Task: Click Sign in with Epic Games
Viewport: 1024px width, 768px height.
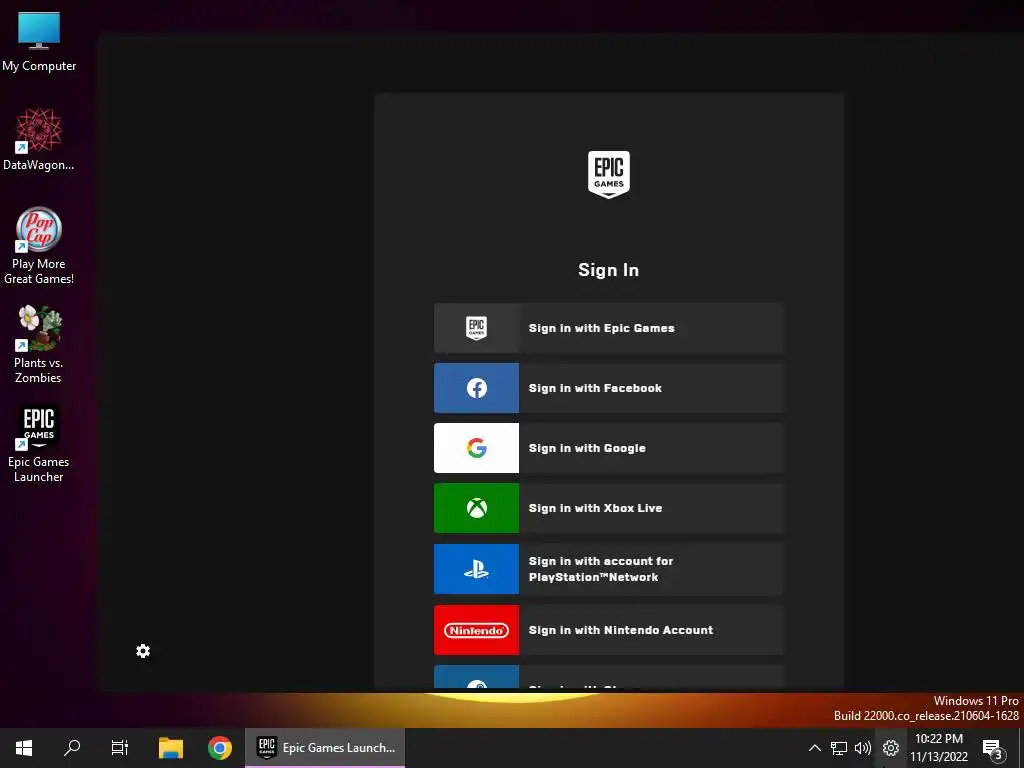Action: tap(608, 328)
